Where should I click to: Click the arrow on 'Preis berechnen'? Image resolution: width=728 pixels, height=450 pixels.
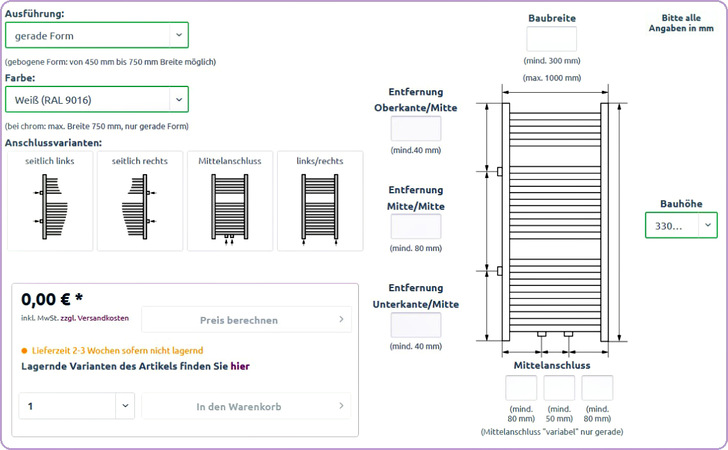(341, 320)
